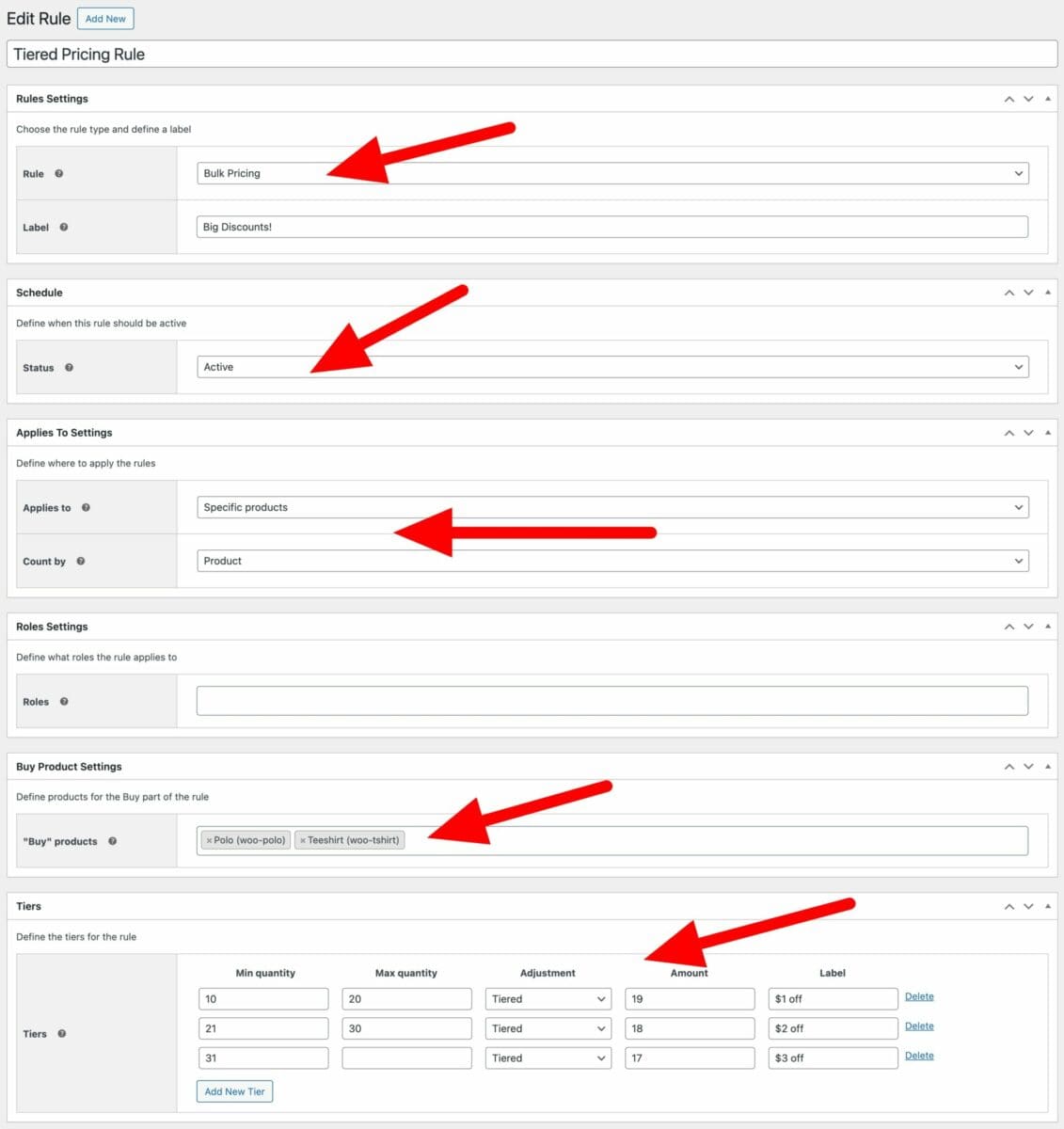This screenshot has width=1064, height=1129.
Task: Click Min quantity field with value 31
Action: pyautogui.click(x=263, y=1058)
